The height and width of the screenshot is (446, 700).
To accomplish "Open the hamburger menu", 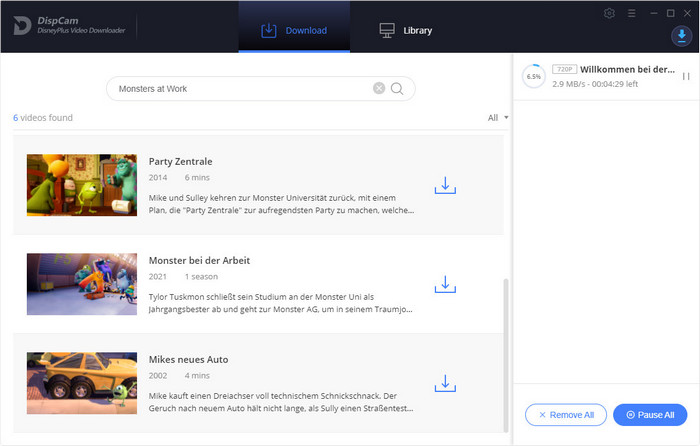I will pyautogui.click(x=630, y=13).
